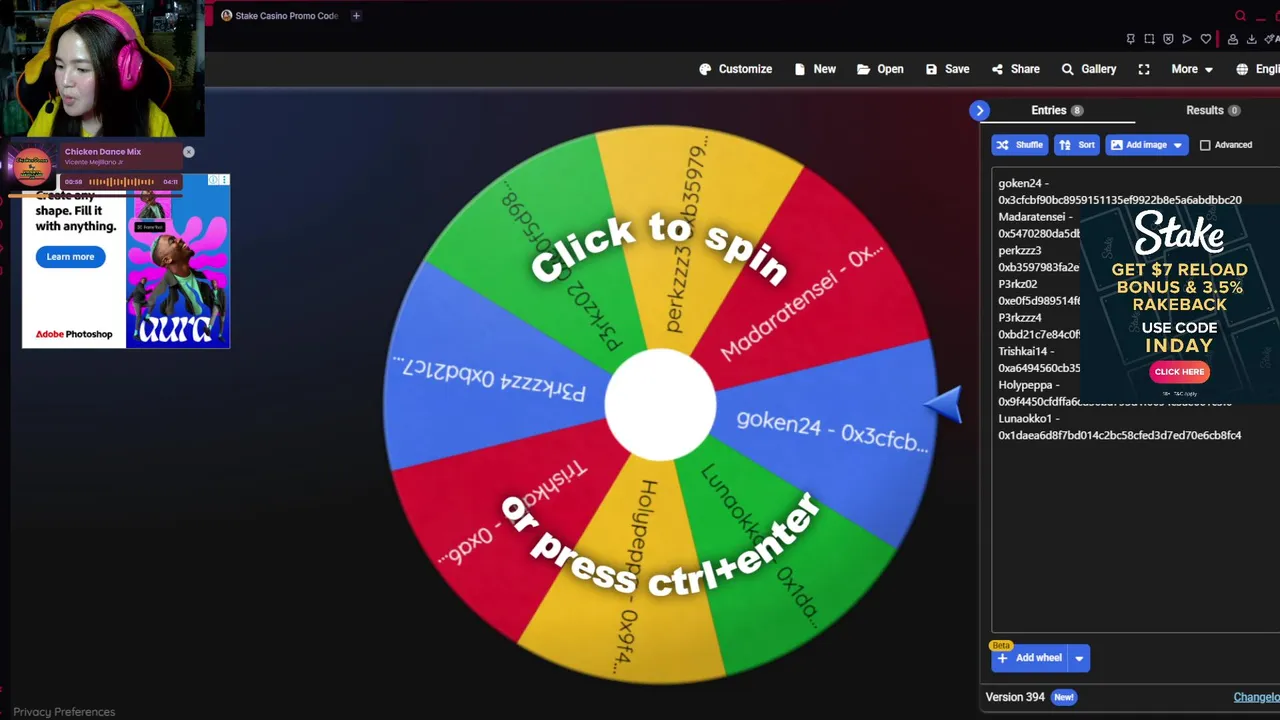
Task: Click the ad info icon
Action: pyautogui.click(x=213, y=180)
